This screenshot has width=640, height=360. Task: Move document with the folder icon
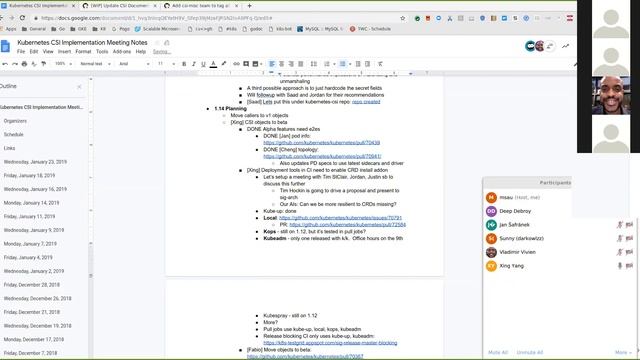pyautogui.click(x=167, y=43)
